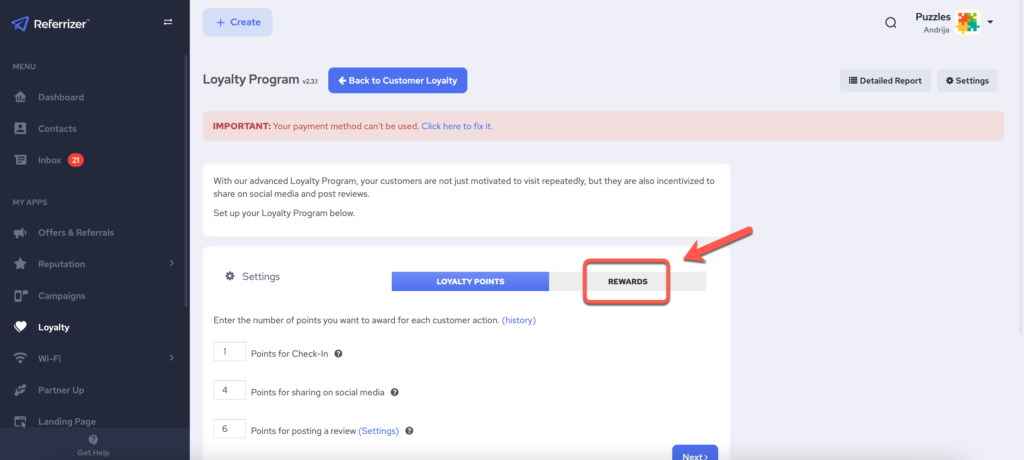Screen dimensions: 1024x460
Task: Open the points history link
Action: pos(520,319)
